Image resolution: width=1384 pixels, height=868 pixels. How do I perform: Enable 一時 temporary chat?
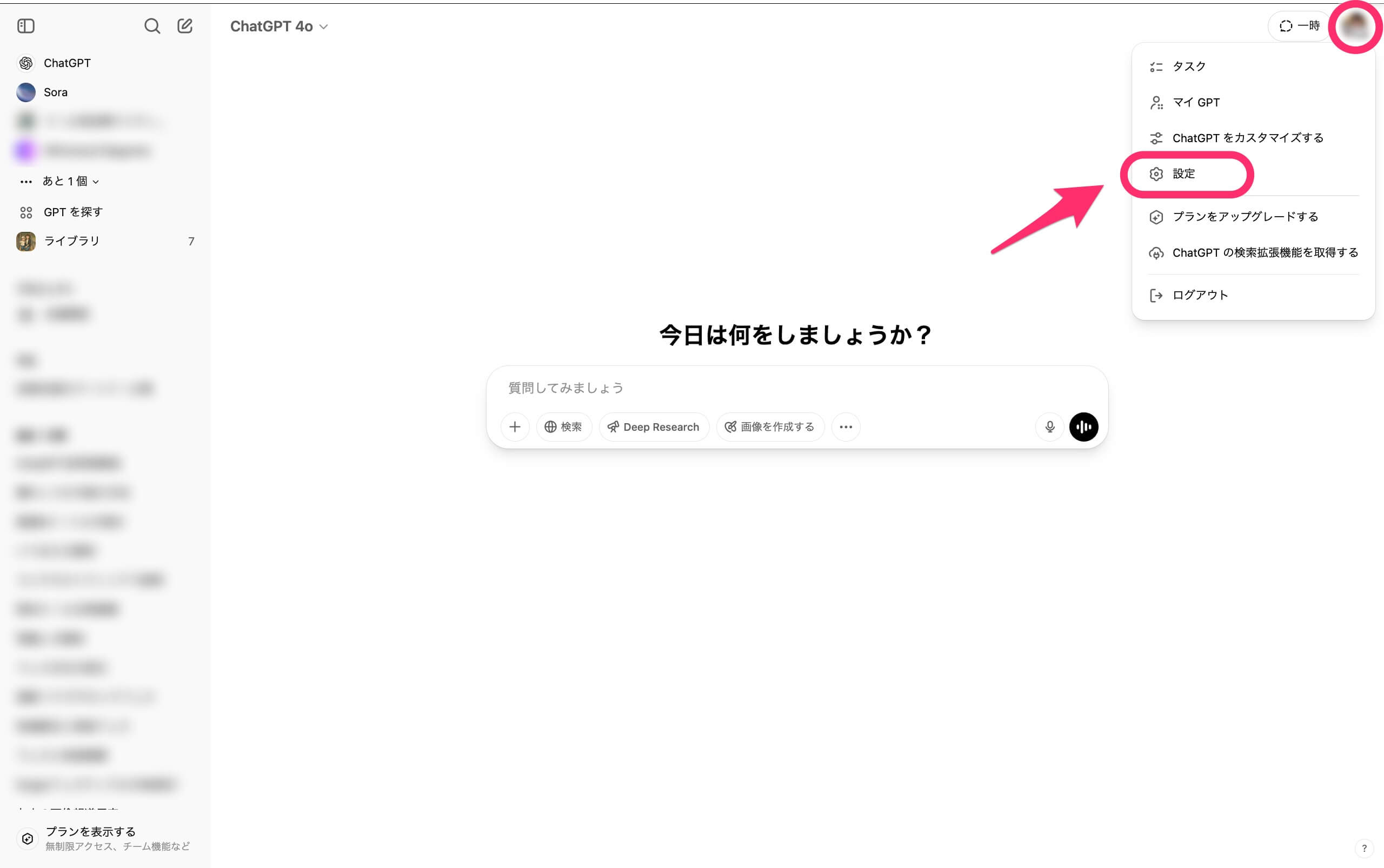1300,26
